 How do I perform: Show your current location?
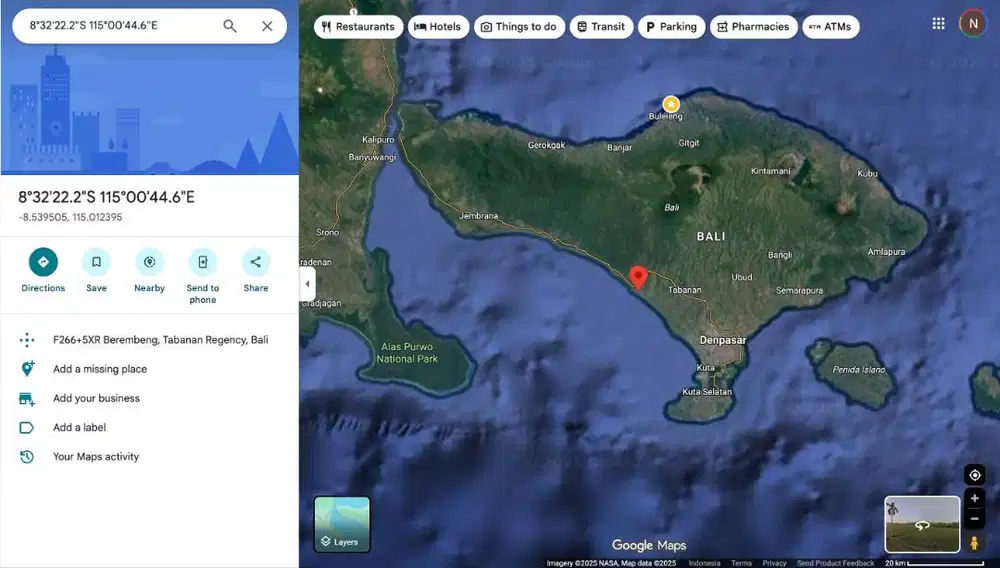point(974,475)
